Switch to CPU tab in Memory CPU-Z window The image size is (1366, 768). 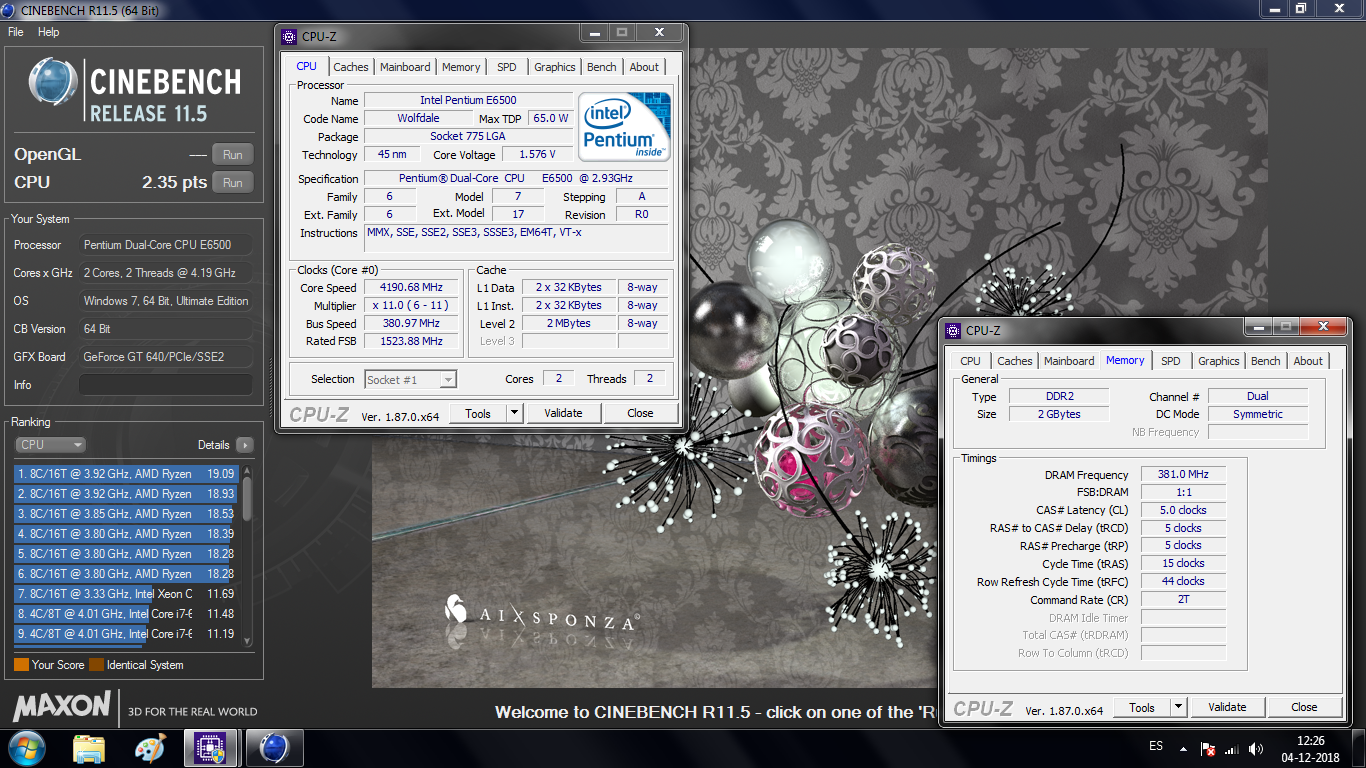(x=970, y=361)
